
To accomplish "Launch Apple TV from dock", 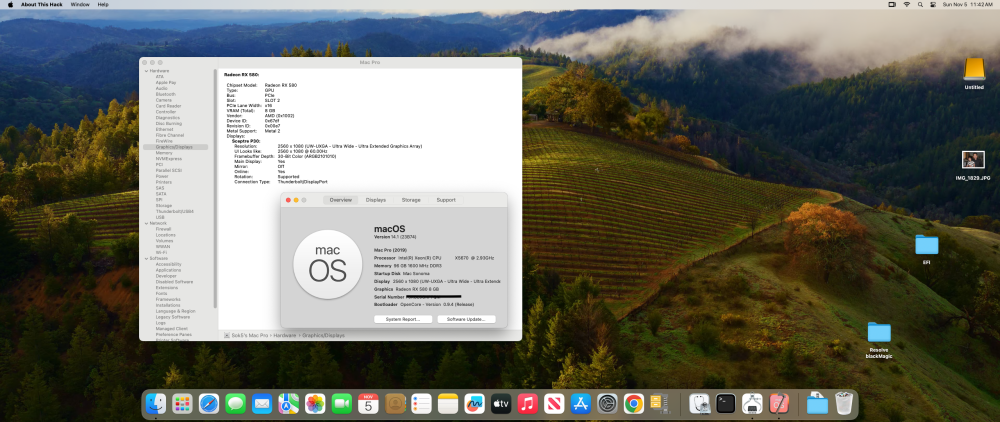I will tap(501, 404).
